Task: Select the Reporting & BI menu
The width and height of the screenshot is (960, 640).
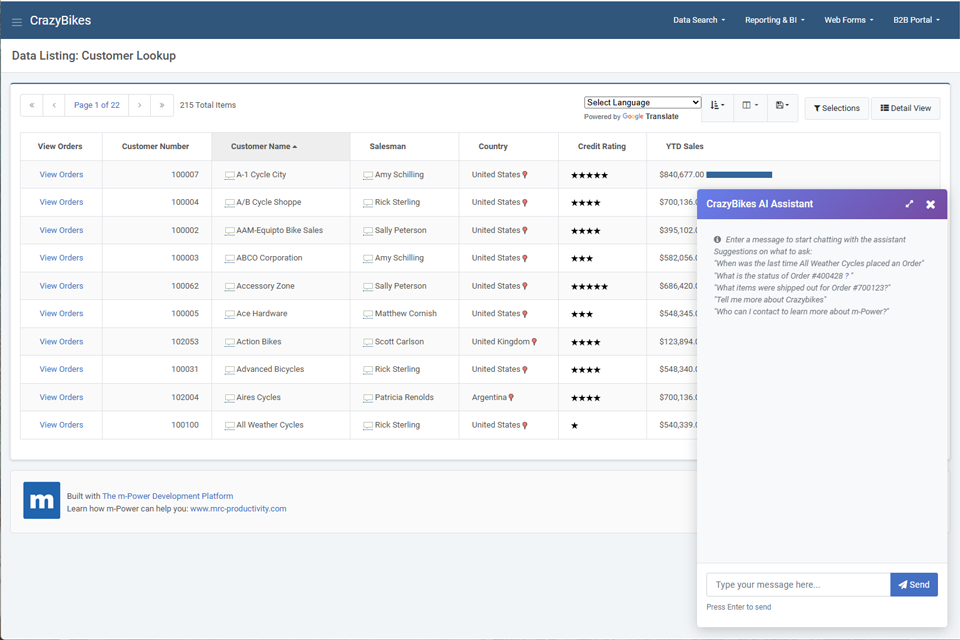Action: click(775, 19)
